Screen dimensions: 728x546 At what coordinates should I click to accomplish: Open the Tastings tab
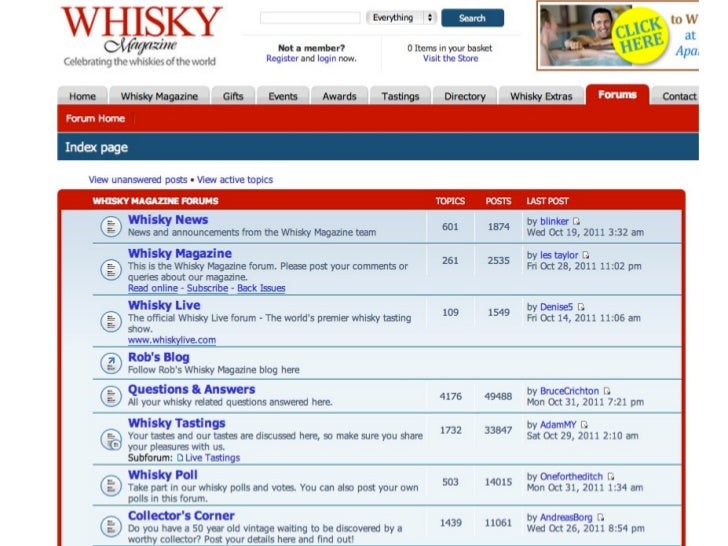click(400, 96)
